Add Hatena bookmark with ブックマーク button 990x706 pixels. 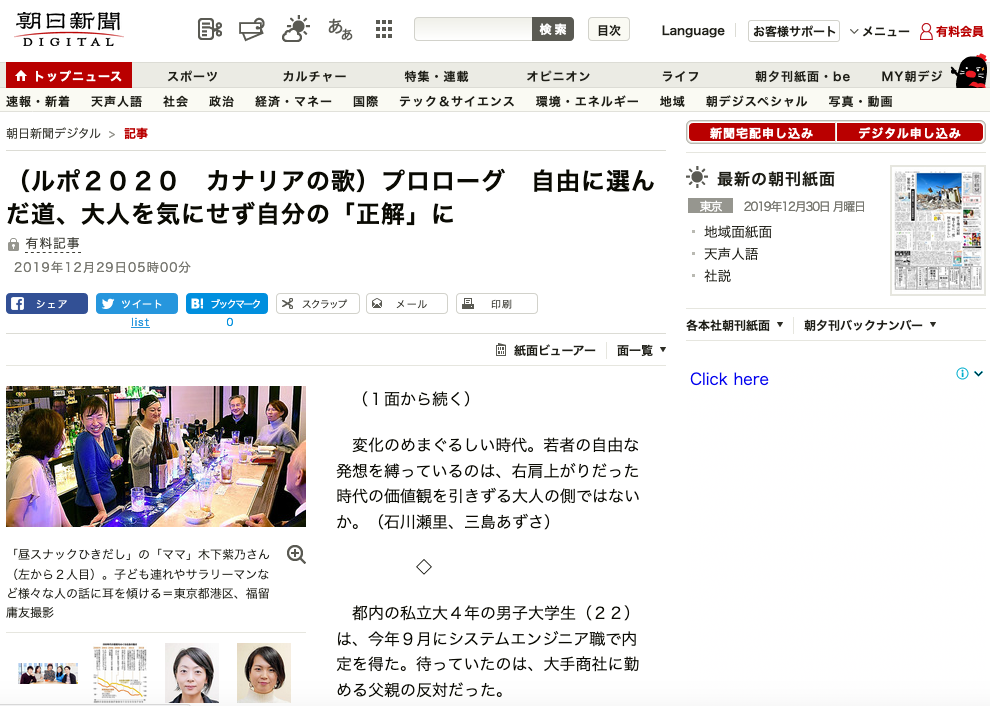[227, 304]
